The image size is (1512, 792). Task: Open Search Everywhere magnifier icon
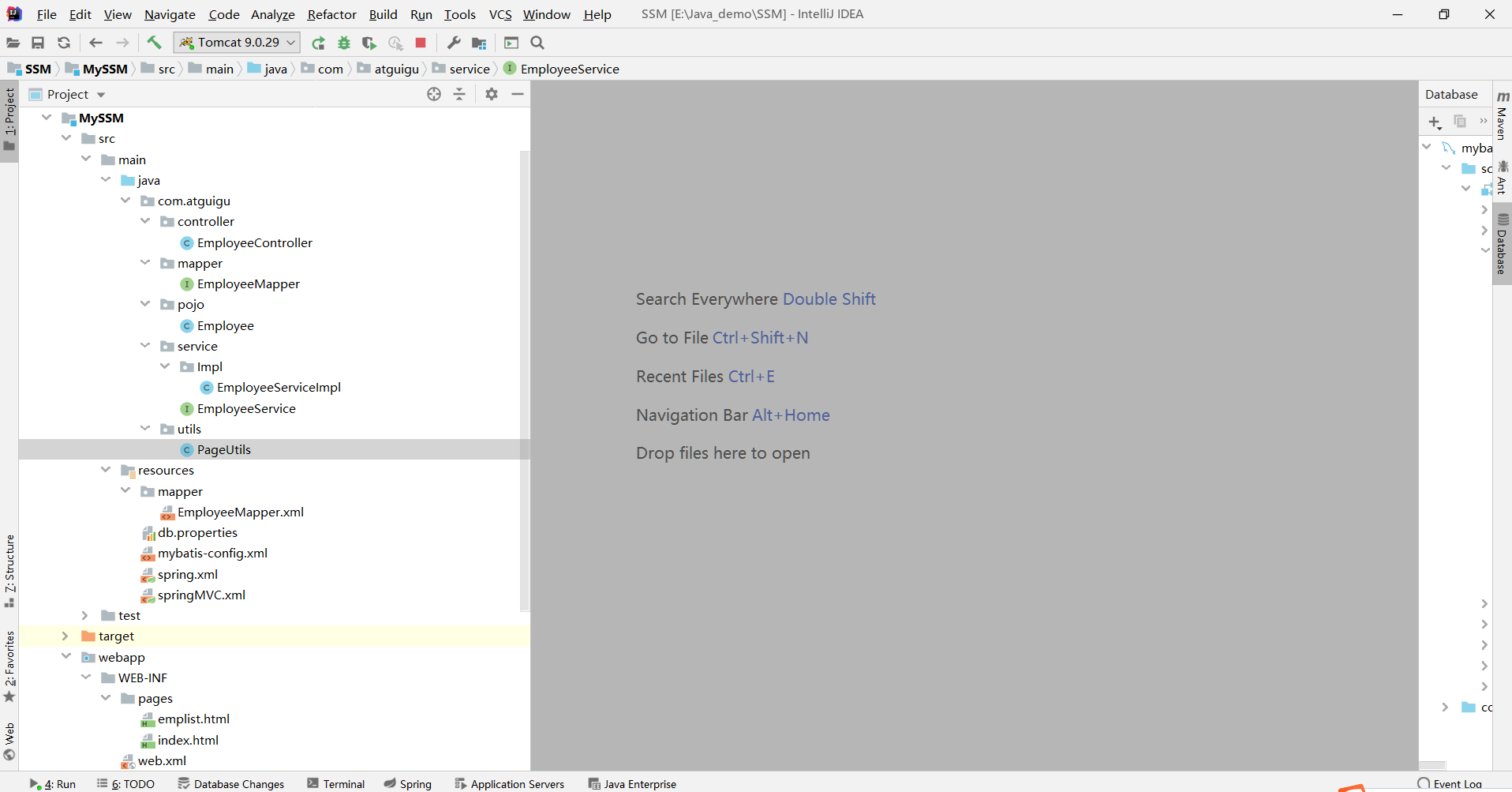pyautogui.click(x=537, y=43)
